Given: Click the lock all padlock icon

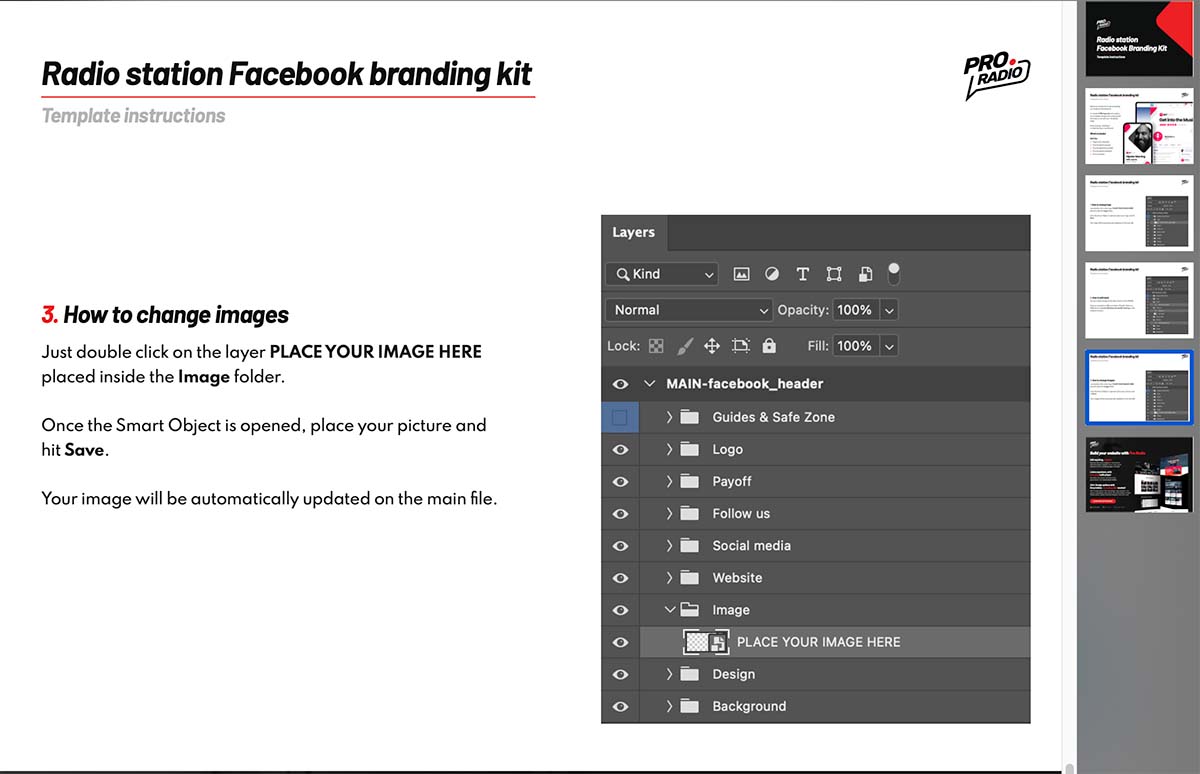Looking at the screenshot, I should pyautogui.click(x=769, y=346).
